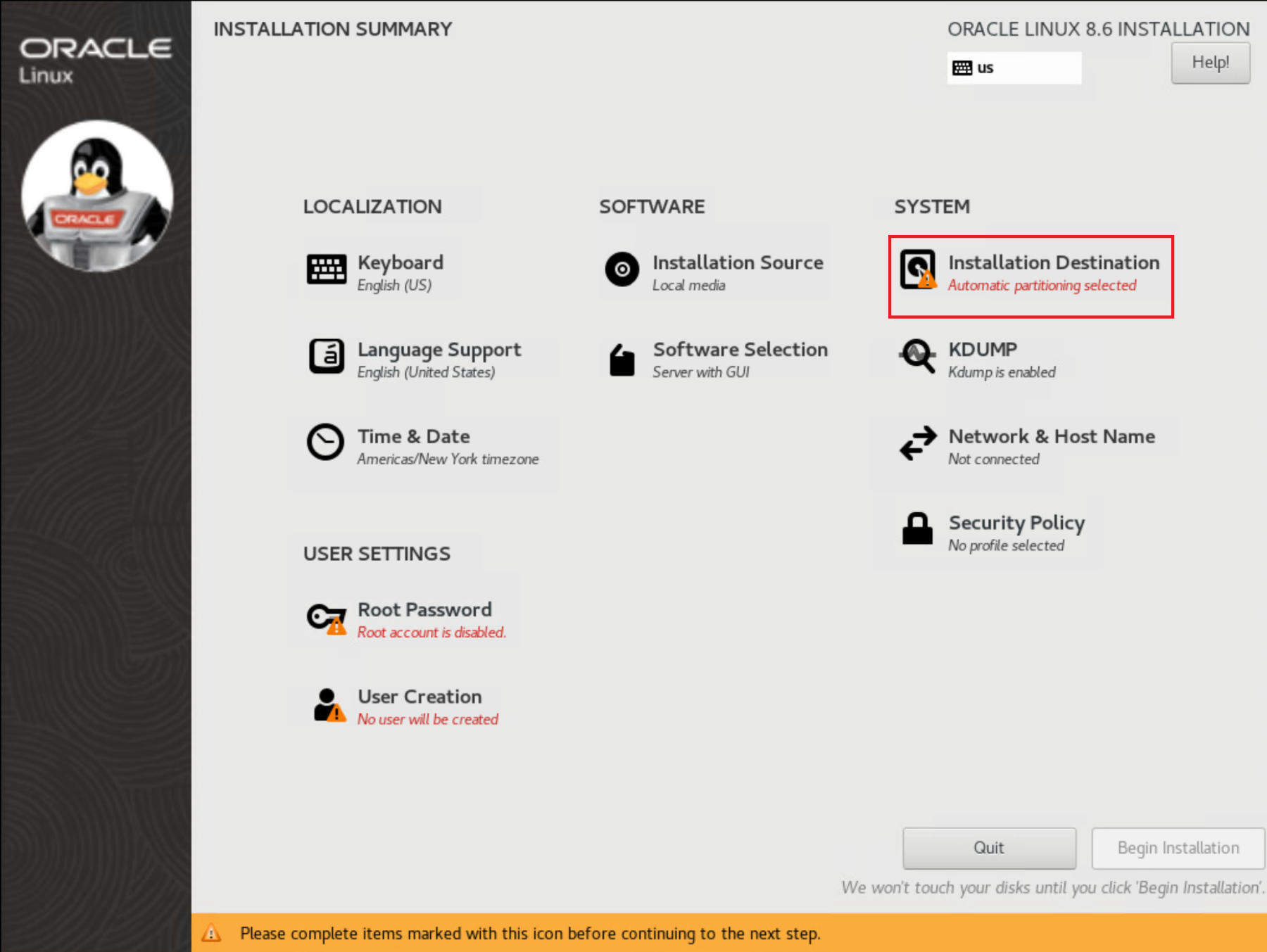Viewport: 1267px width, 952px height.
Task: Click the Time & Date clock icon
Action: pos(325,443)
